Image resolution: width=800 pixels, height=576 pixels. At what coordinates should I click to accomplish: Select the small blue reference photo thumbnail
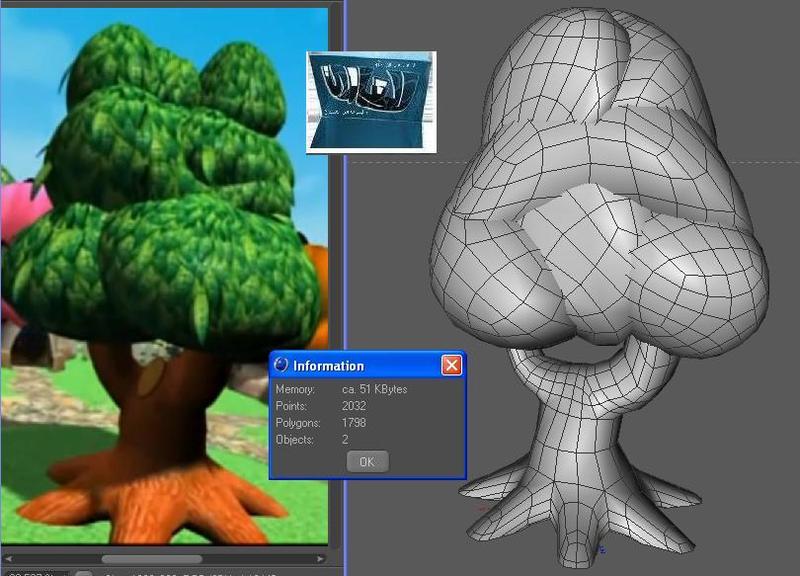tap(371, 102)
